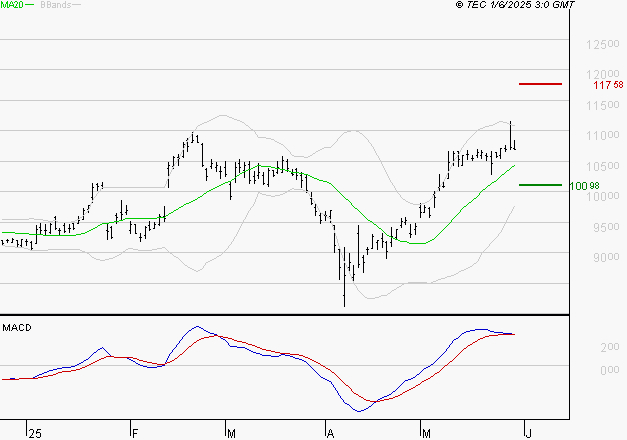Select the F month marker on time axis
The height and width of the screenshot is (440, 627).
135,434
